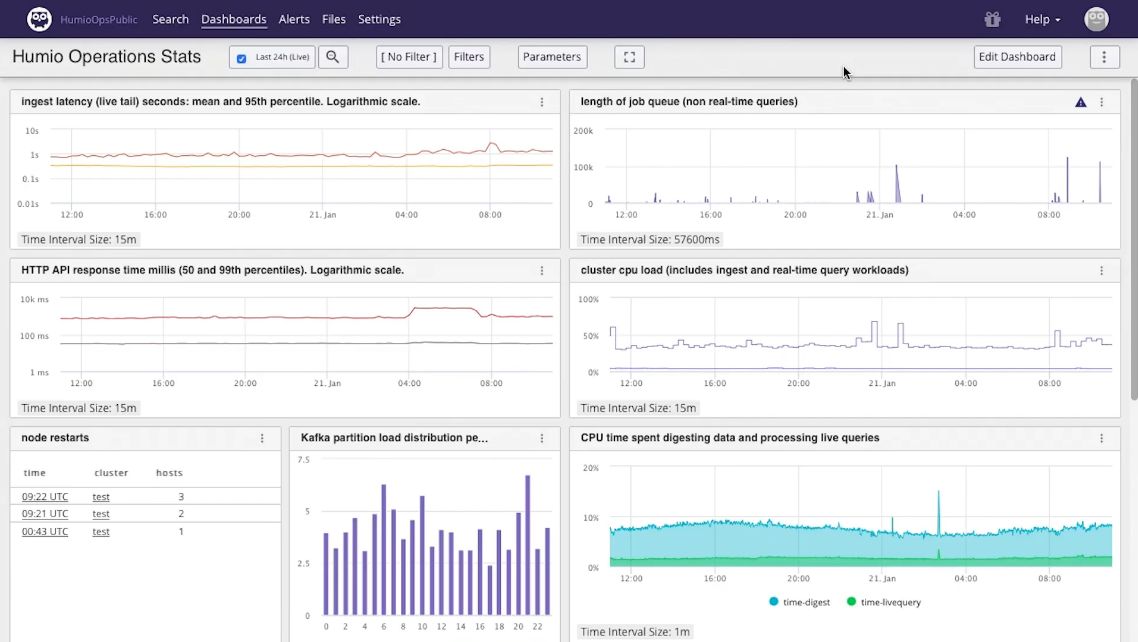The image size is (1138, 642).
Task: Click test cluster link in 09:22 row
Action: [101, 497]
